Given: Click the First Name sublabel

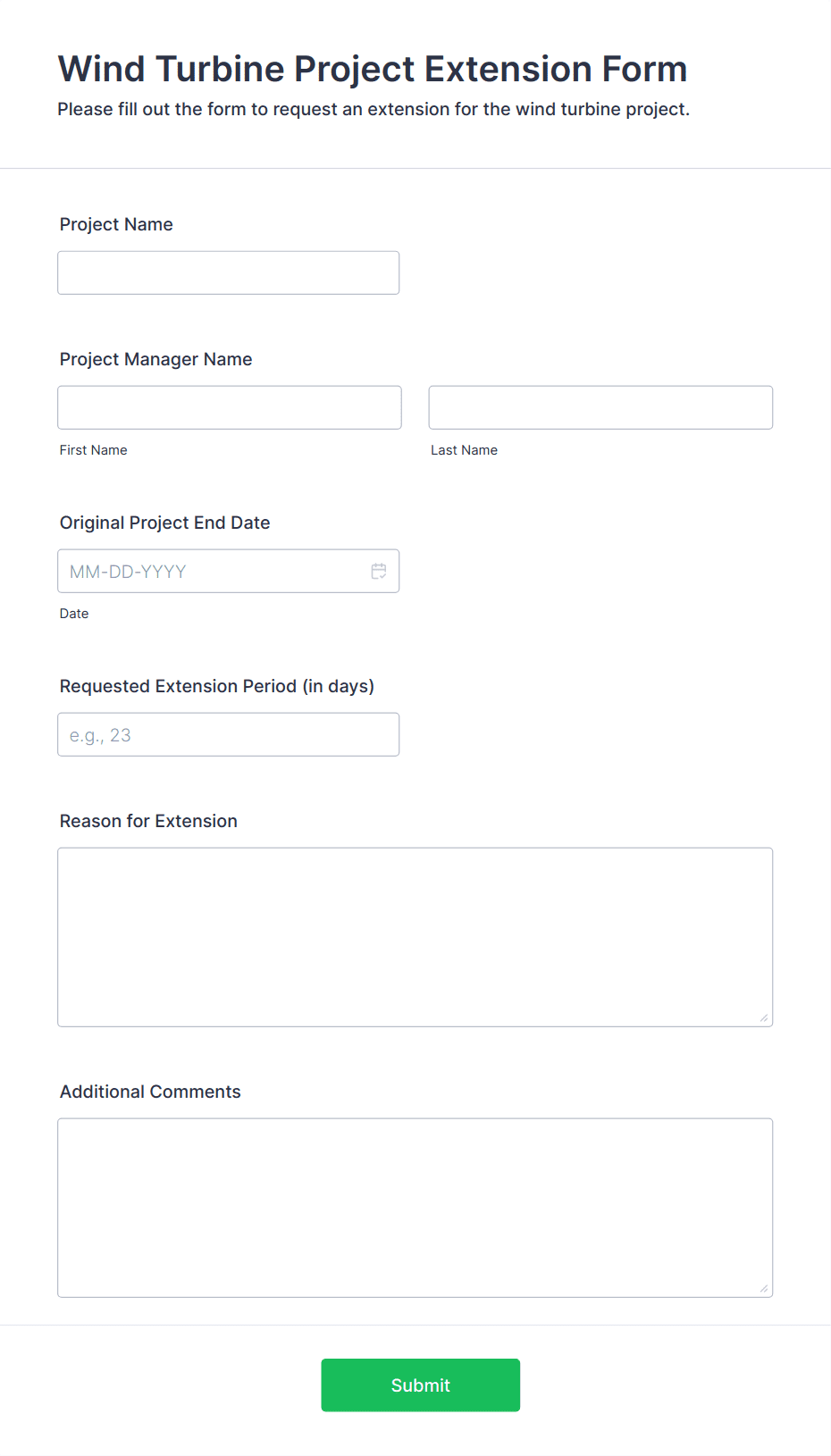Looking at the screenshot, I should pos(94,450).
